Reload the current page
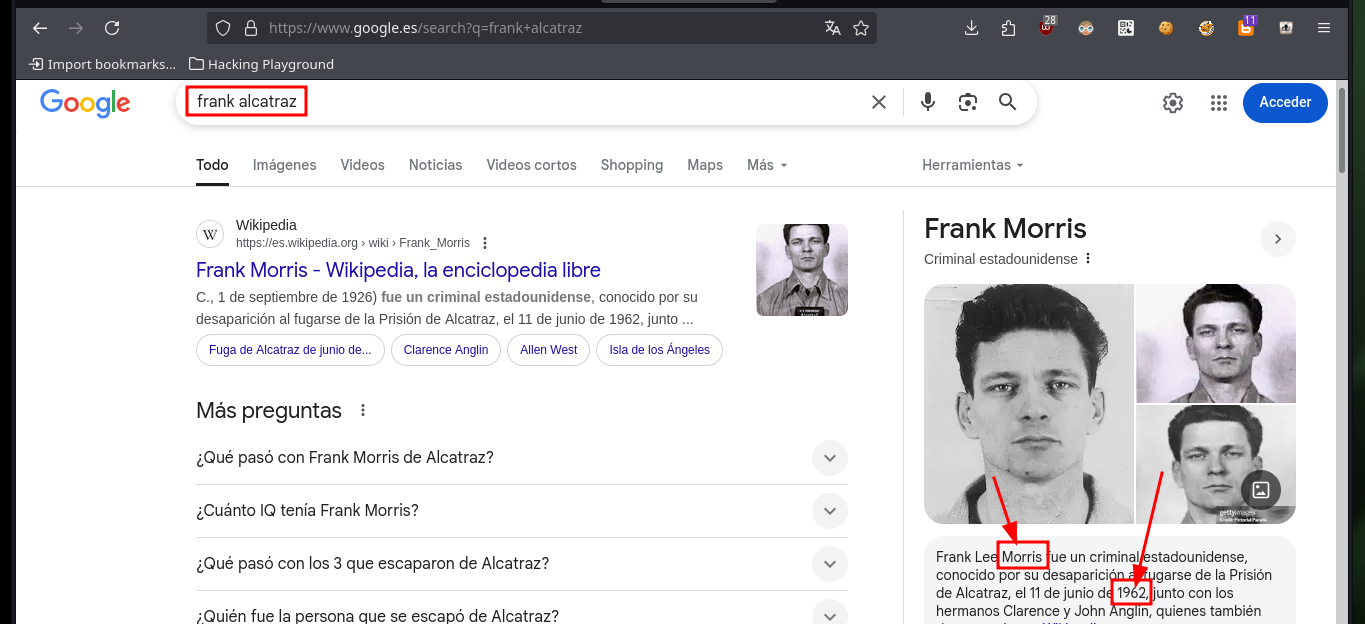Viewport: 1365px width, 624px height. pos(112,28)
